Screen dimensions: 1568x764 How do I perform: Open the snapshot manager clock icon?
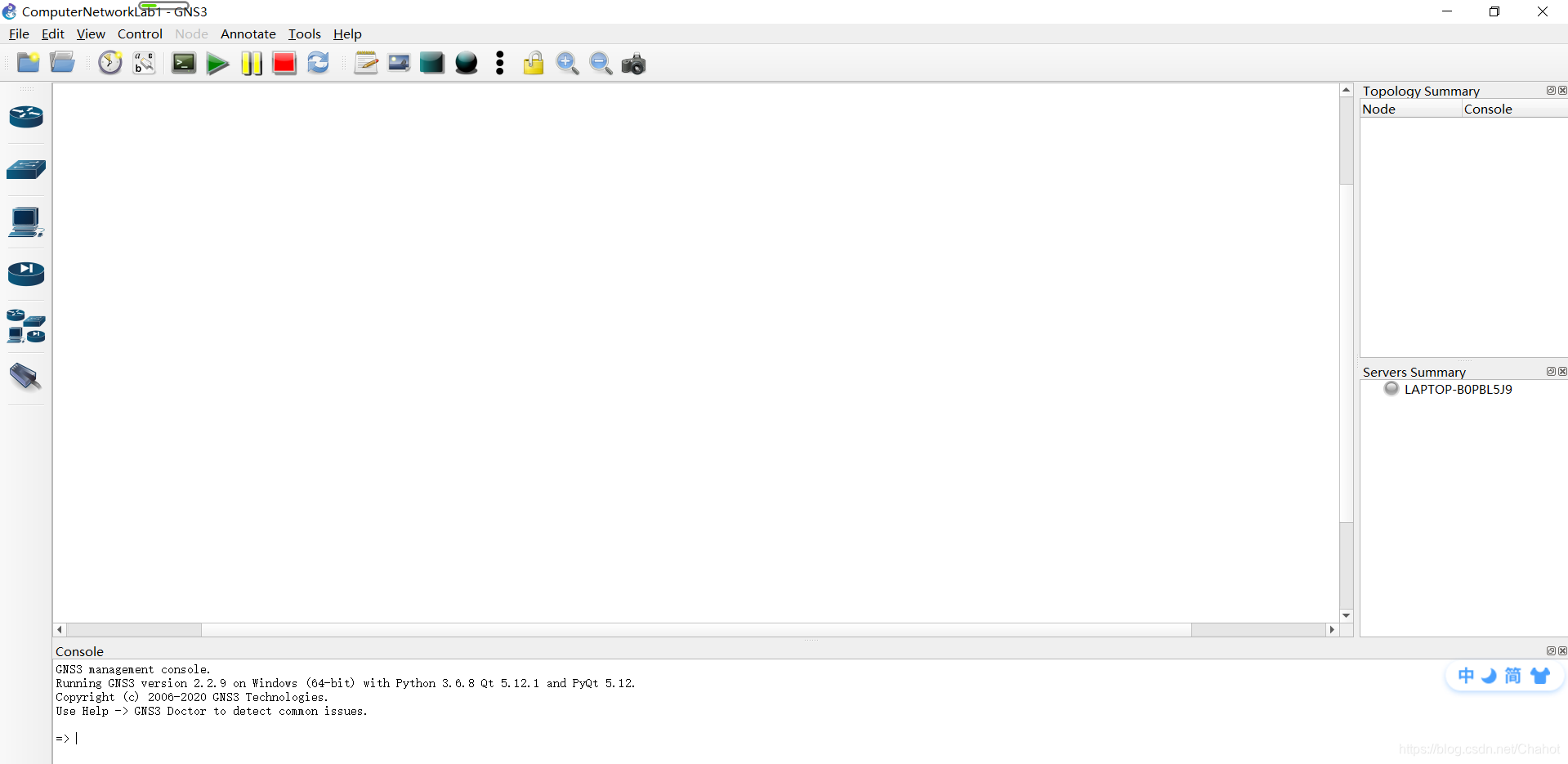110,63
